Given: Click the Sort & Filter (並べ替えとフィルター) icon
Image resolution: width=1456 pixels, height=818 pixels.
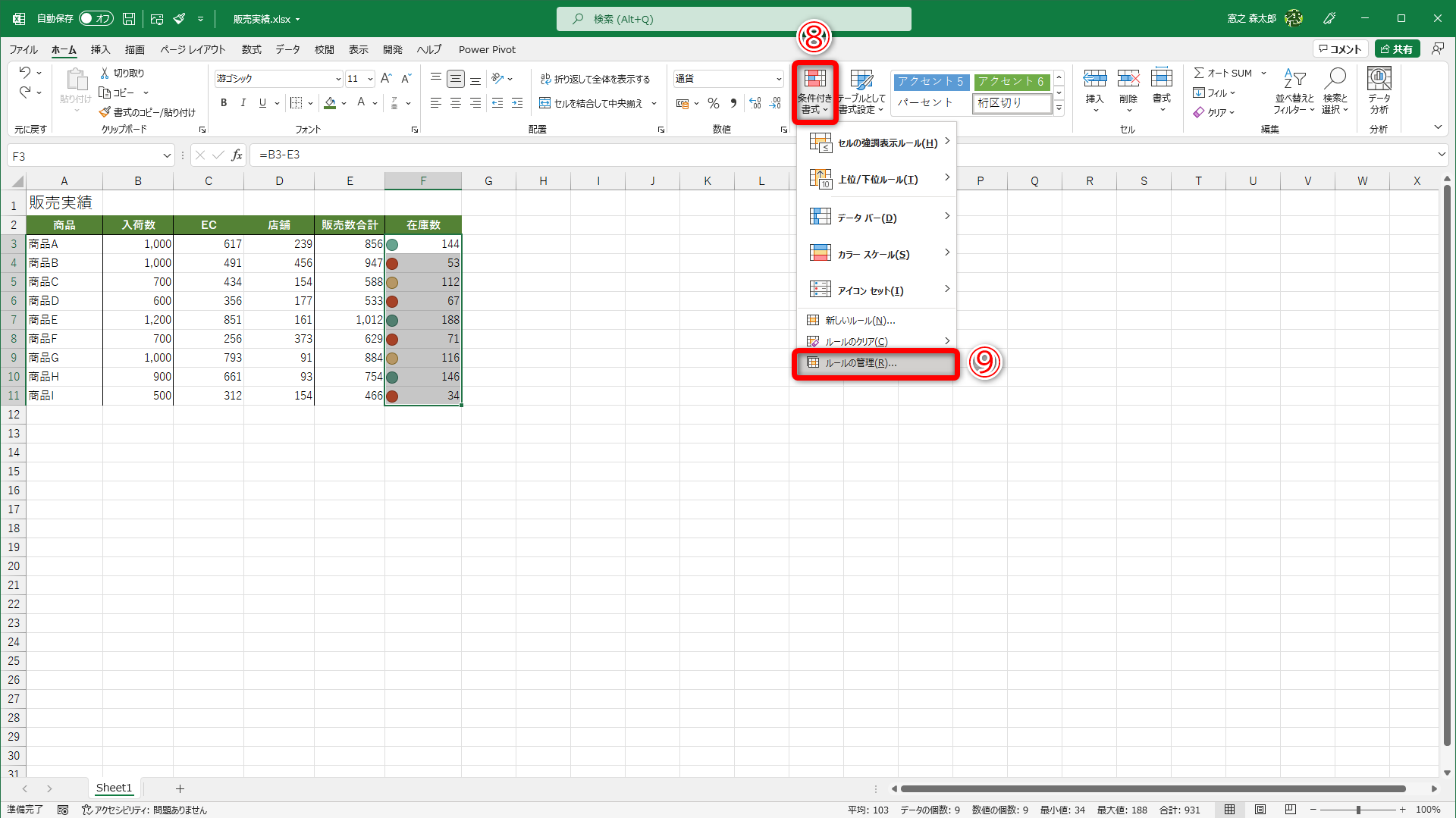Looking at the screenshot, I should pos(1294,92).
